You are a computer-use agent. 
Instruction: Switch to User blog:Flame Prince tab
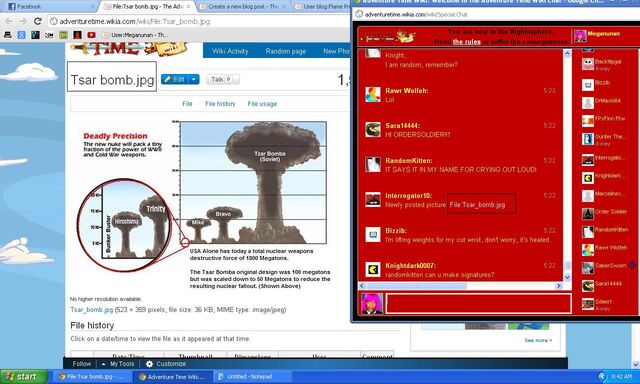[323, 7]
